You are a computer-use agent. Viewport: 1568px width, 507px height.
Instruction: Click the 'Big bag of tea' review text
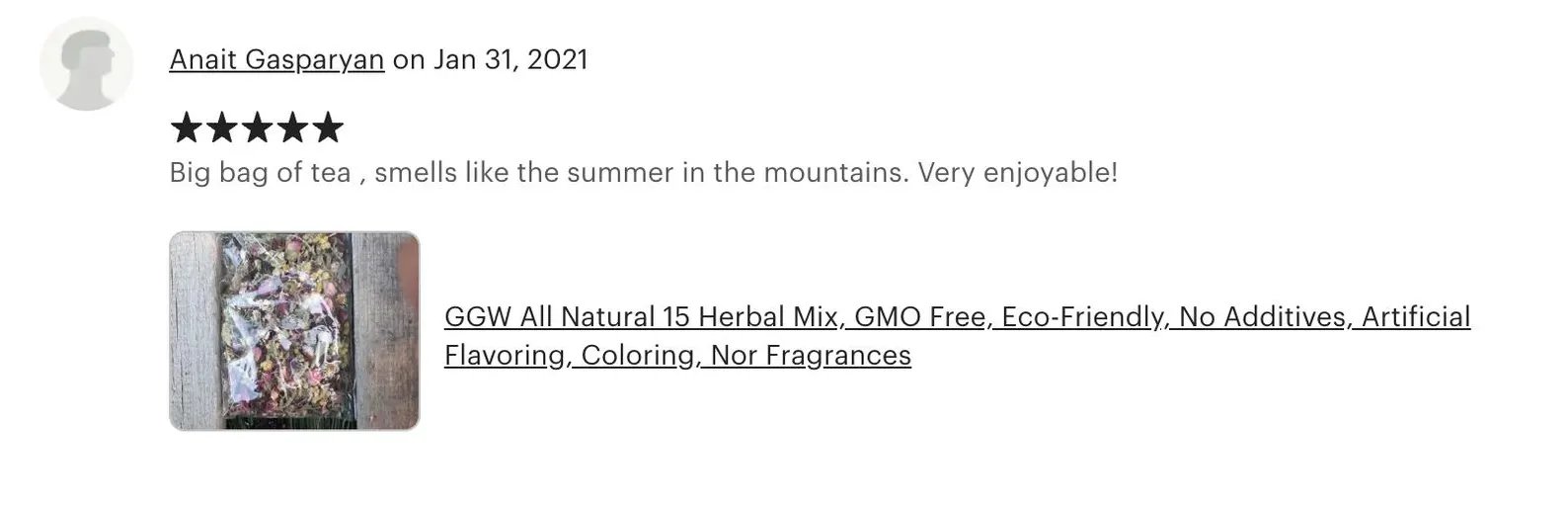click(x=260, y=174)
